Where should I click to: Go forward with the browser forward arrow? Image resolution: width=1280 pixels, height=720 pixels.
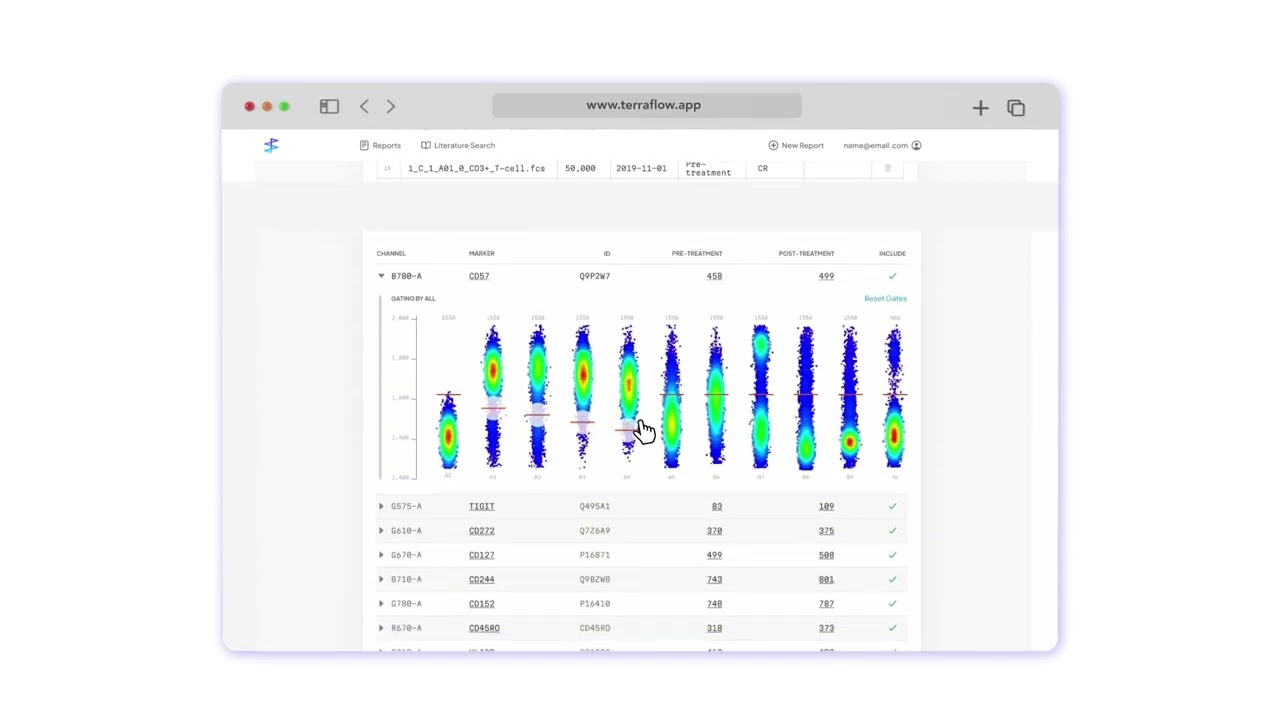coord(391,106)
